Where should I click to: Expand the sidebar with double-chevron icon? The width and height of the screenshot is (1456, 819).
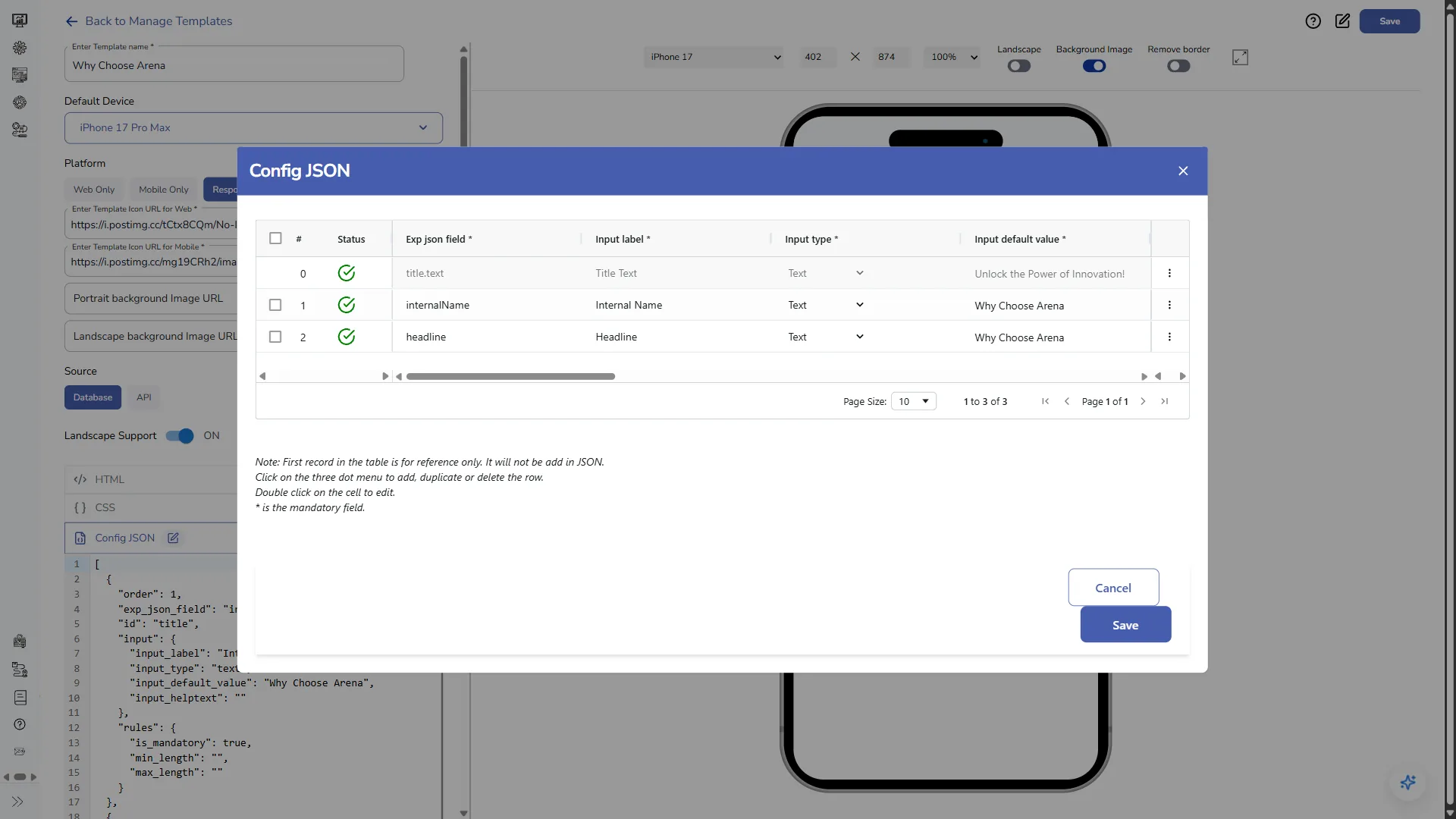(x=17, y=802)
